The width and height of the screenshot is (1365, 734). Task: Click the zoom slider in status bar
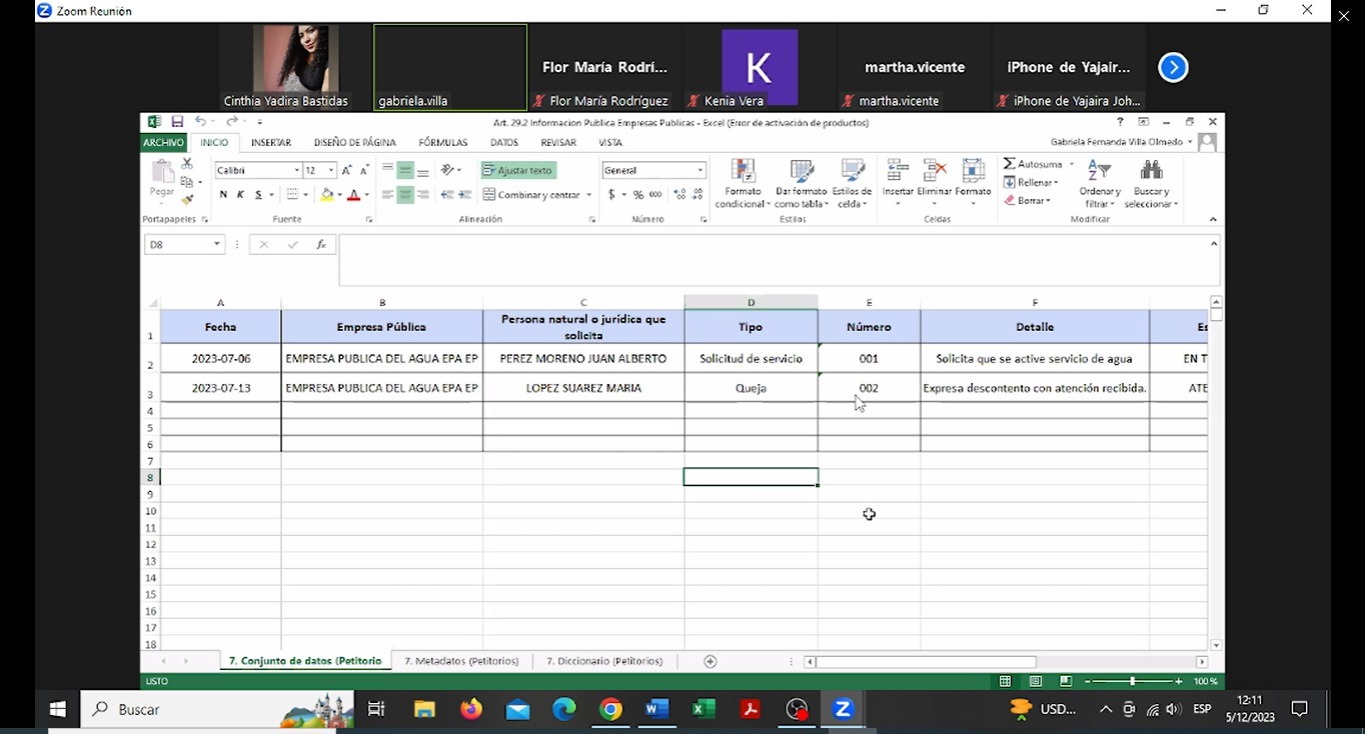[x=1132, y=681]
